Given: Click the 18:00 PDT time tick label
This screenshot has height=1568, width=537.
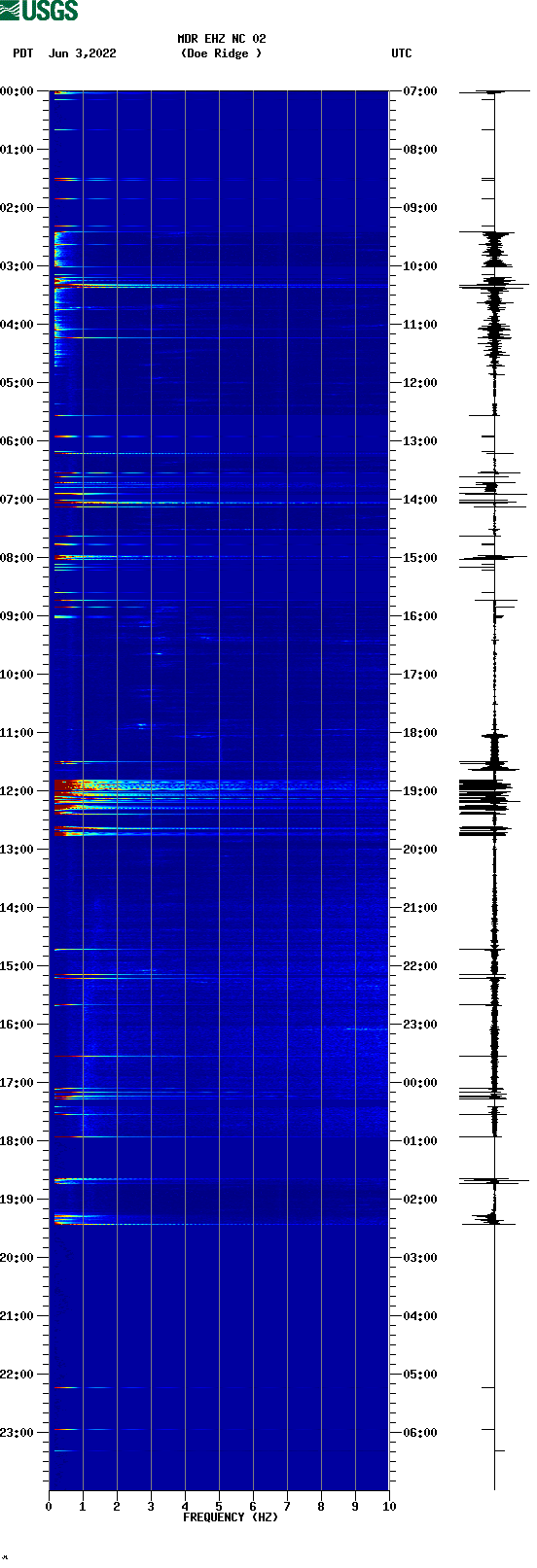Looking at the screenshot, I should 18,1141.
